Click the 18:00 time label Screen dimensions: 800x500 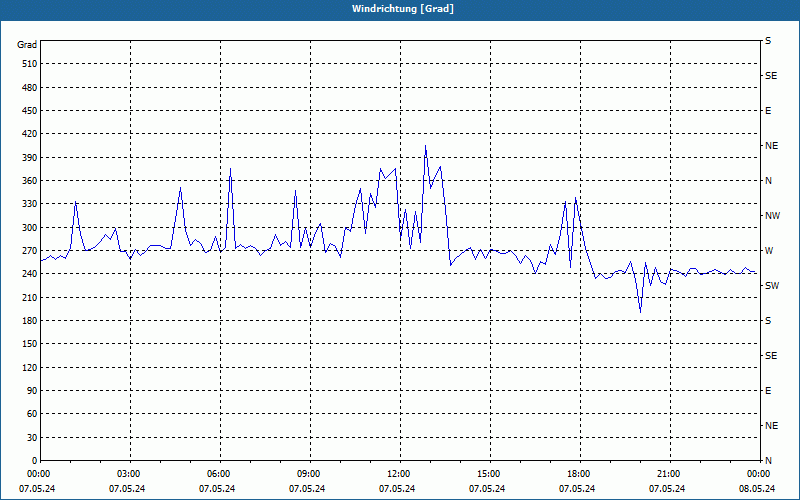coord(579,474)
